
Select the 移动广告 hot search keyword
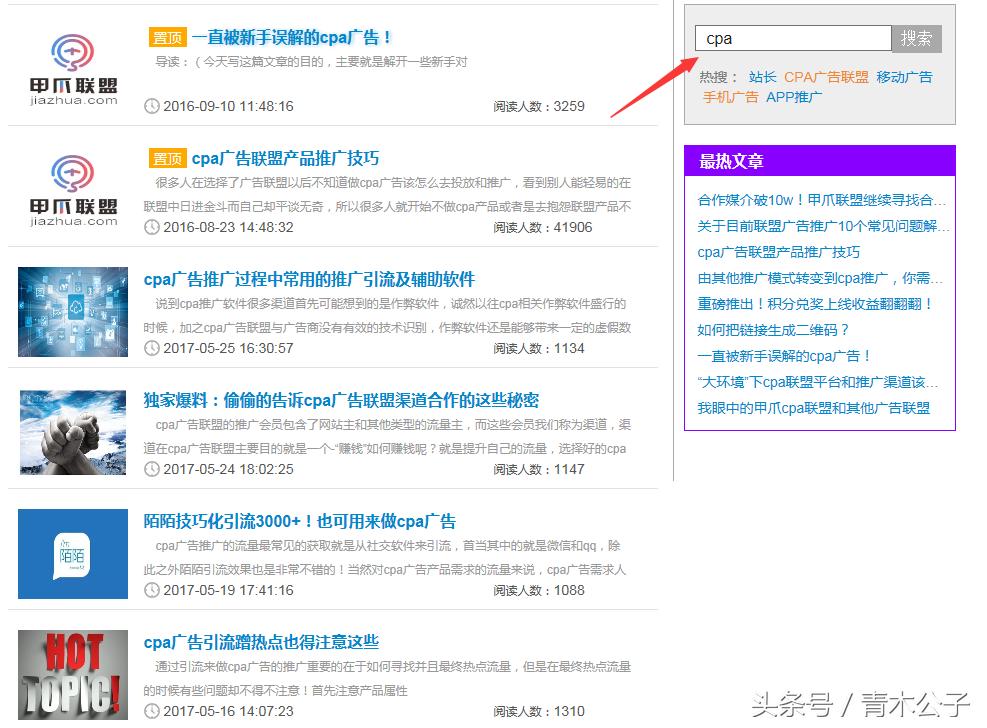coord(903,76)
